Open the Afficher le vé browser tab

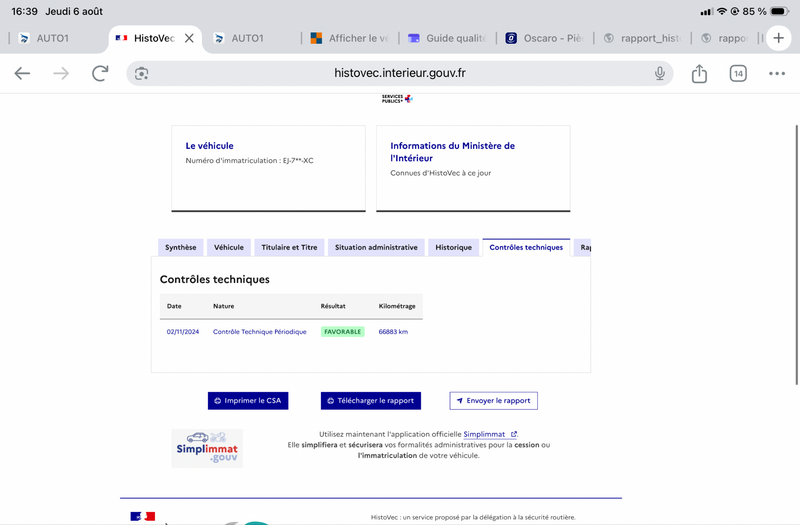(x=350, y=38)
